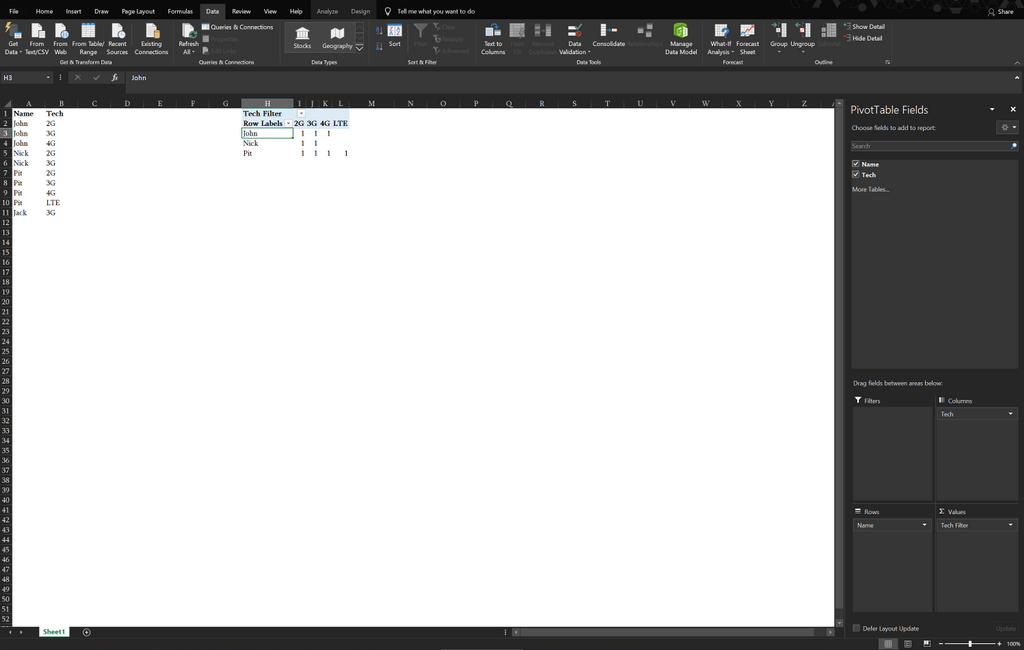
Task: Enable Defer Layout Update
Action: point(856,628)
